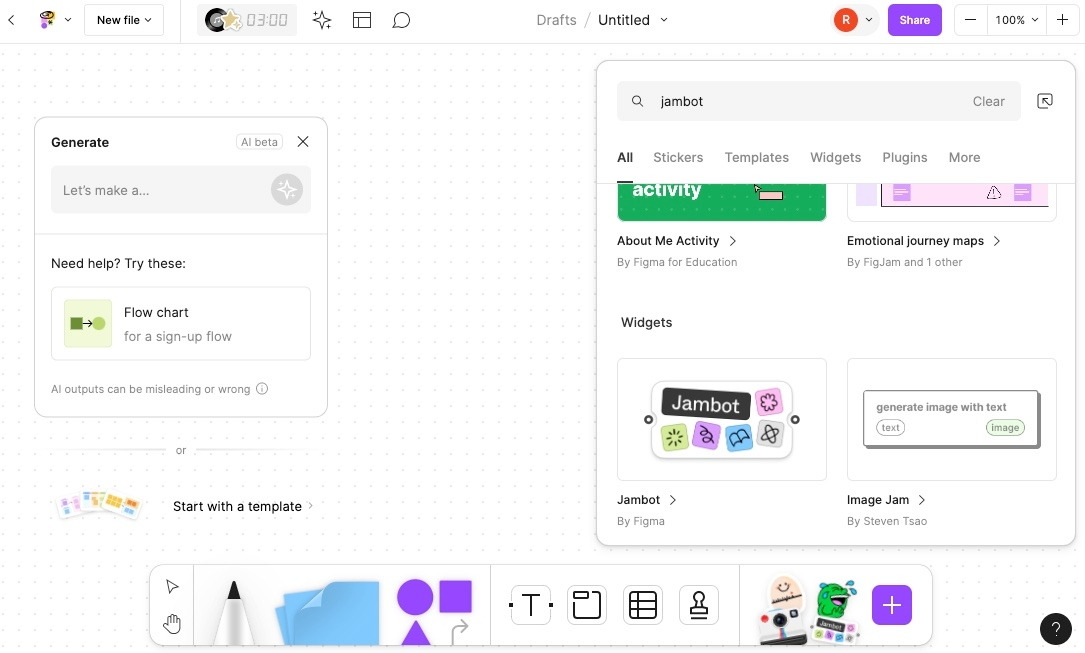The width and height of the screenshot is (1085, 653).
Task: Switch to the Widgets tab
Action: click(835, 158)
